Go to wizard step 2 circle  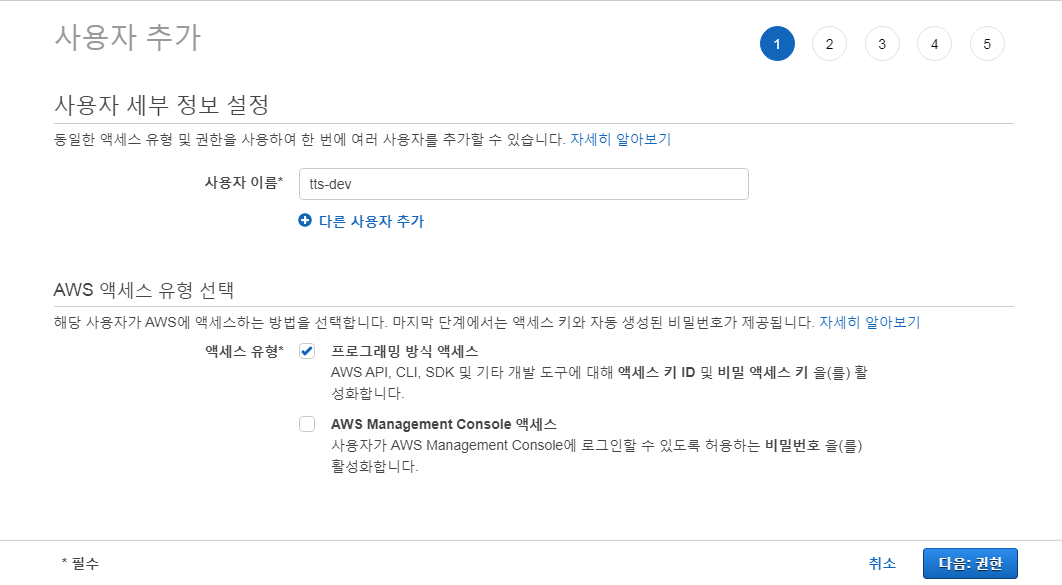(829, 44)
